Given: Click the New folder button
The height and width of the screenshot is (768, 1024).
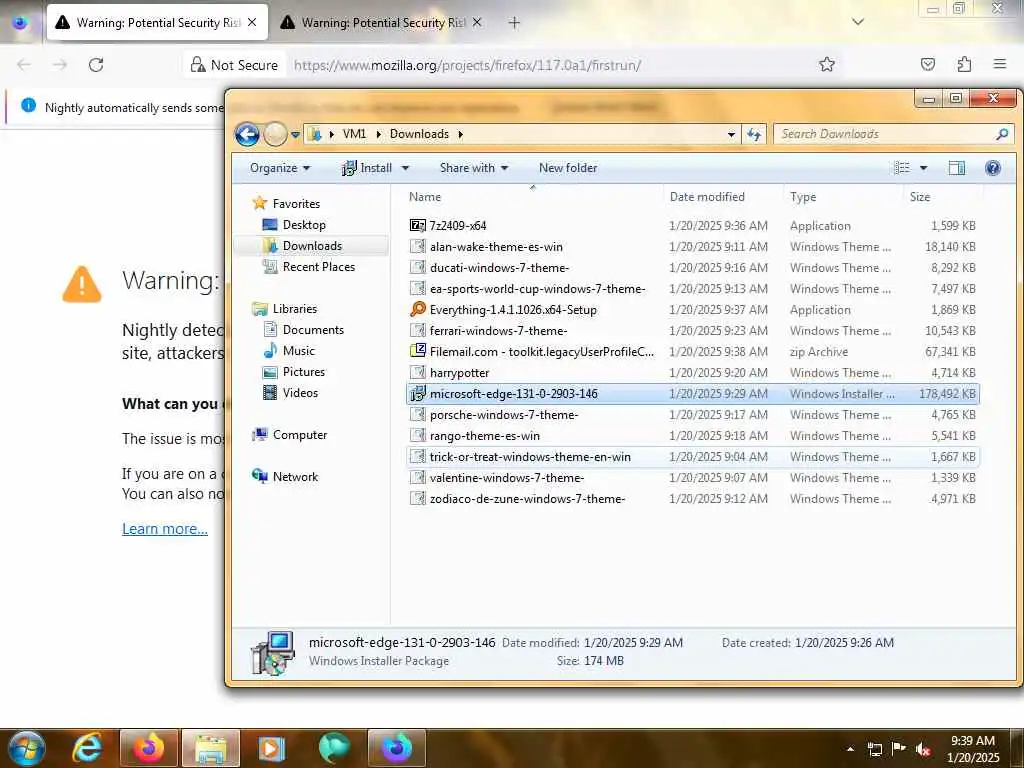Looking at the screenshot, I should [568, 168].
